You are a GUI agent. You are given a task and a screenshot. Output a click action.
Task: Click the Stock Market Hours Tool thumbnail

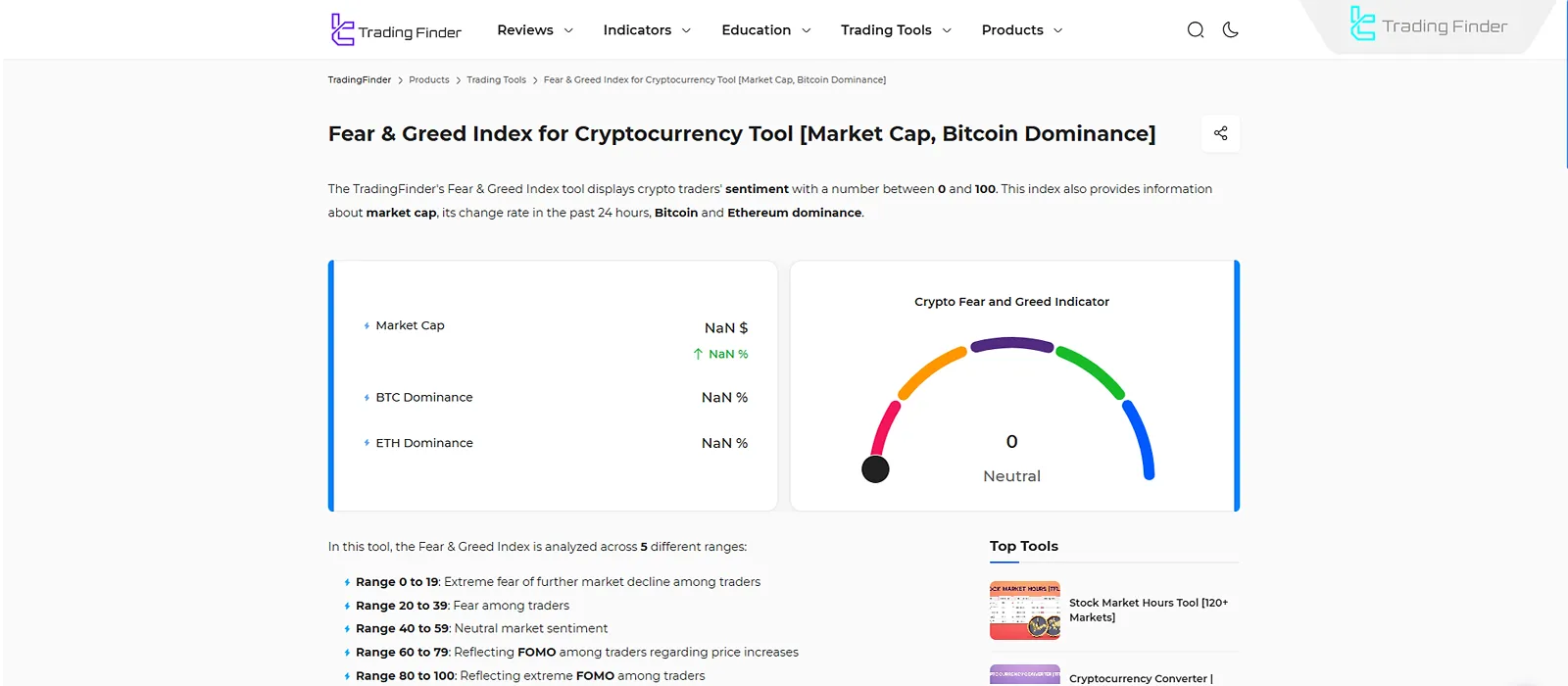(1025, 611)
